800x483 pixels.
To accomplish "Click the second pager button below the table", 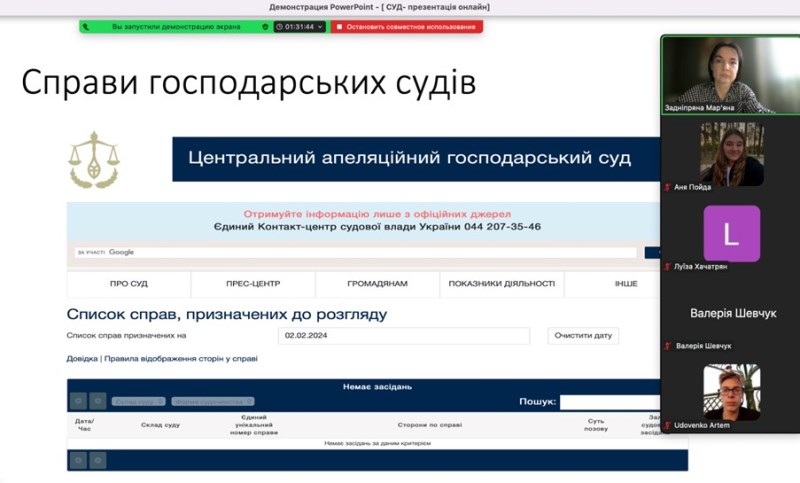I will click(97, 461).
